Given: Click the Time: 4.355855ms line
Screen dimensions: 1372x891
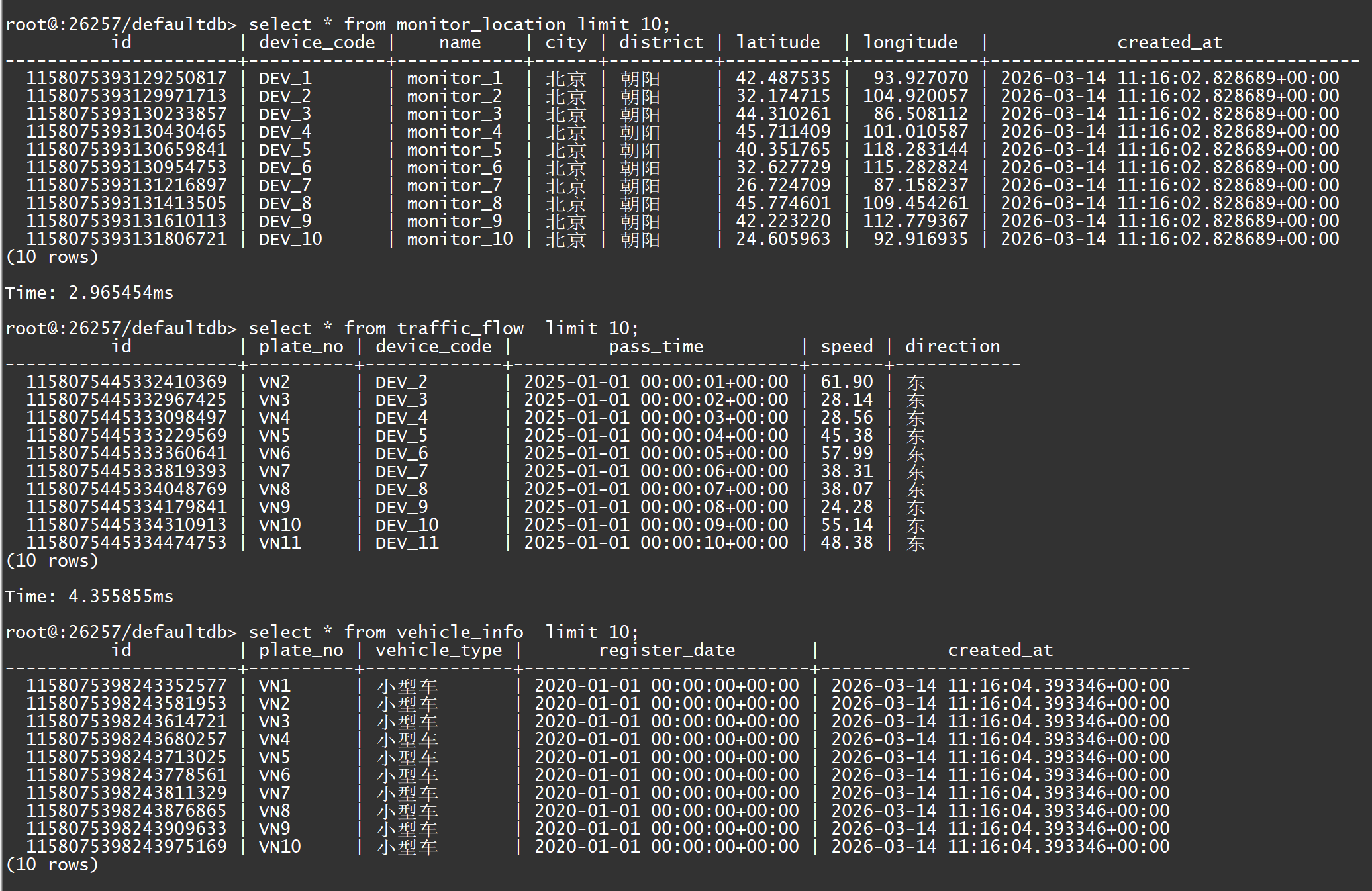Looking at the screenshot, I should [89, 596].
